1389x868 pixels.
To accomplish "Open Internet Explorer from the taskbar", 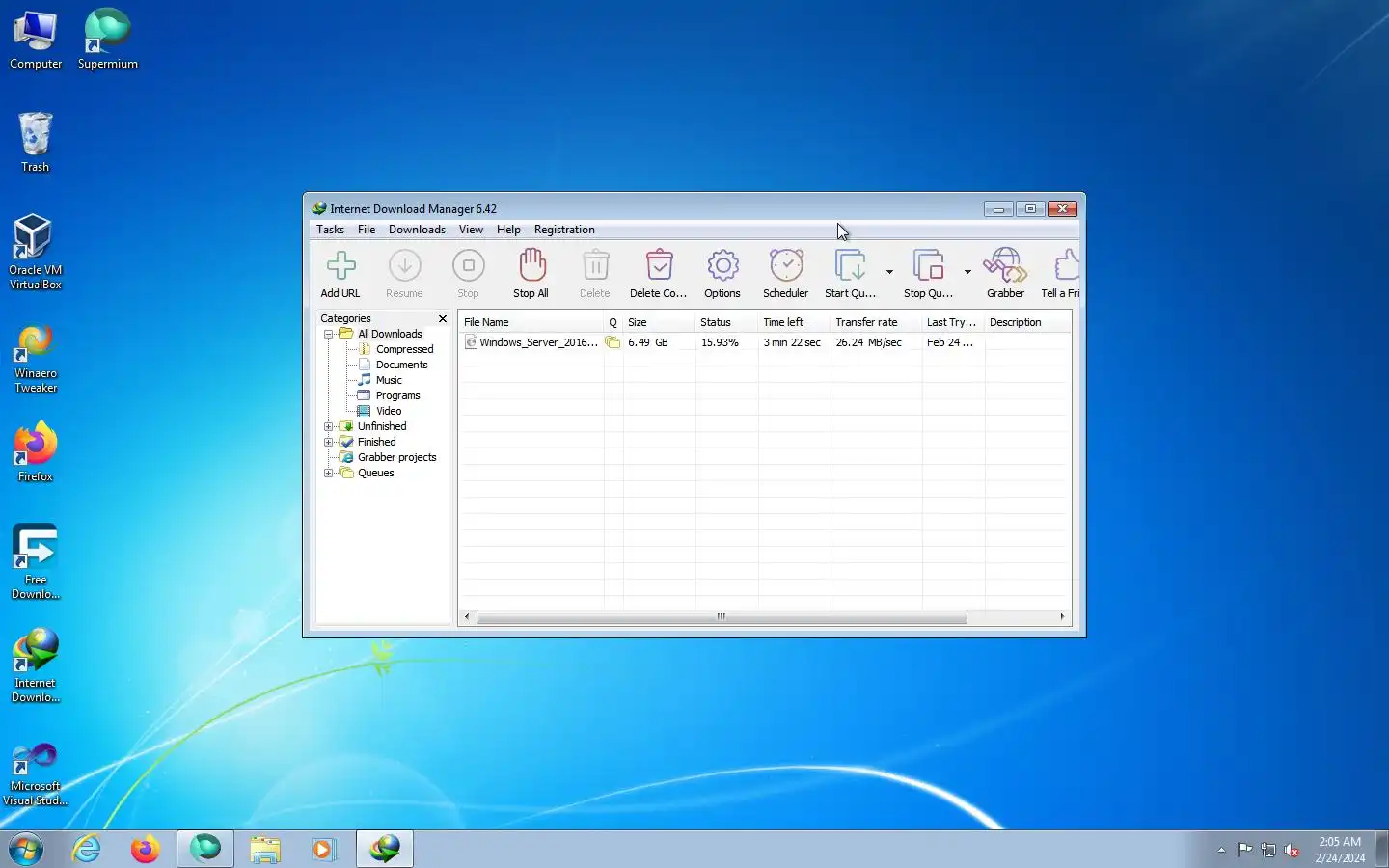I will pyautogui.click(x=87, y=850).
